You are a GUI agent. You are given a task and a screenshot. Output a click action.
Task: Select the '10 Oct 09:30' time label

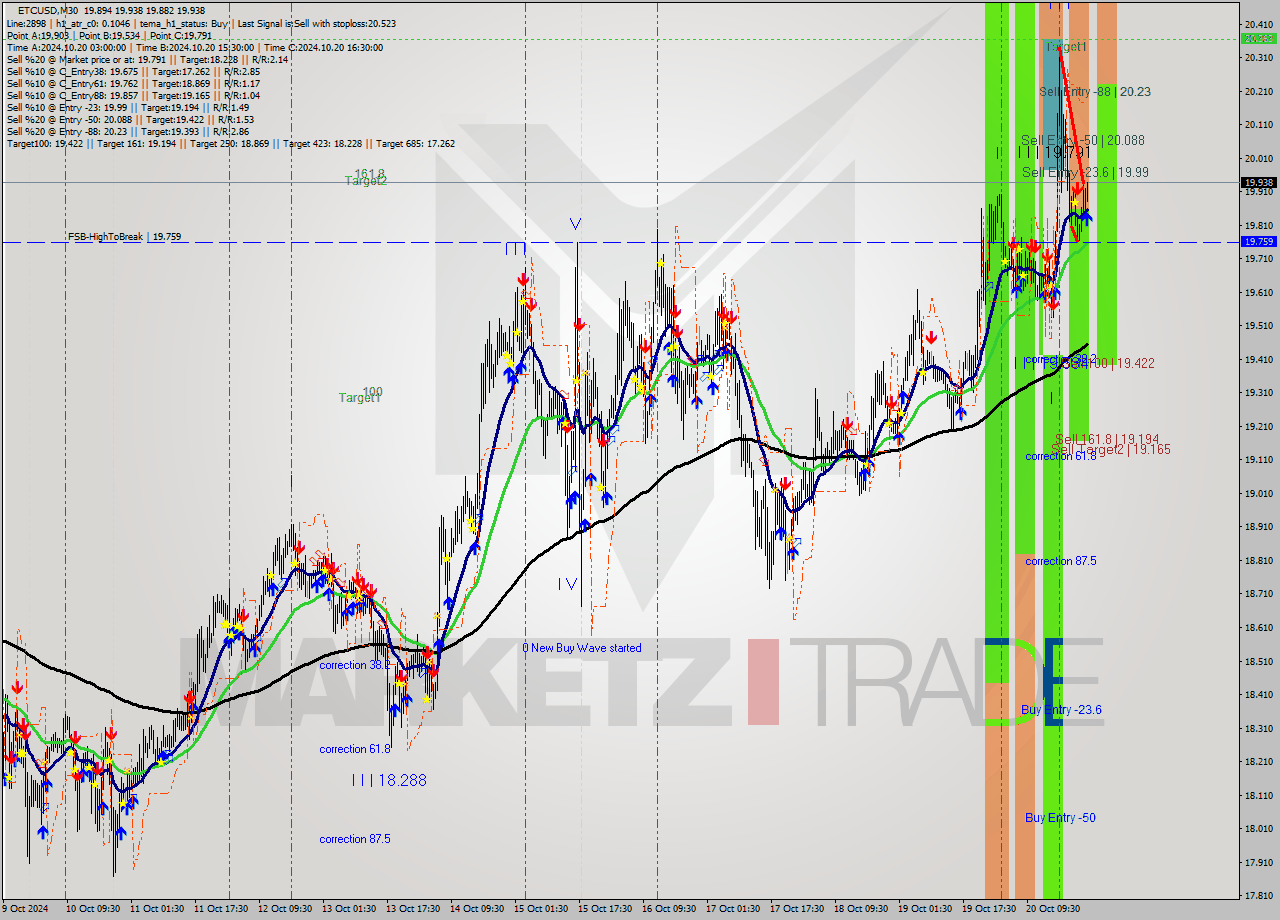click(x=93, y=909)
